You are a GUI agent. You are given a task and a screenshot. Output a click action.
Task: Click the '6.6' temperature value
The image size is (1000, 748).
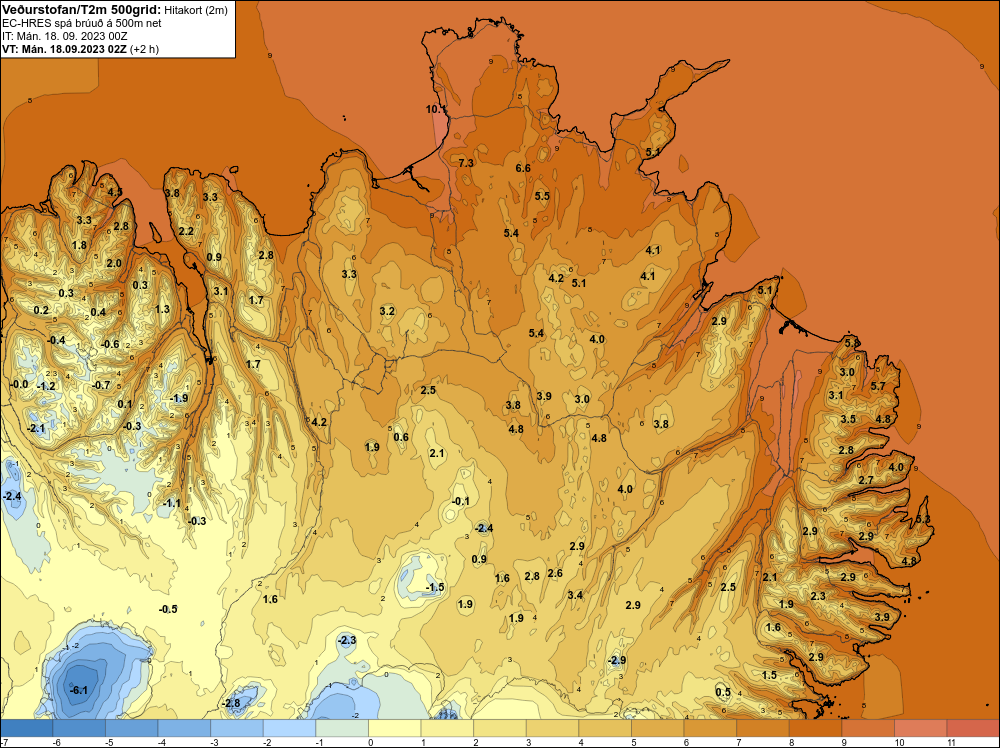tap(523, 168)
